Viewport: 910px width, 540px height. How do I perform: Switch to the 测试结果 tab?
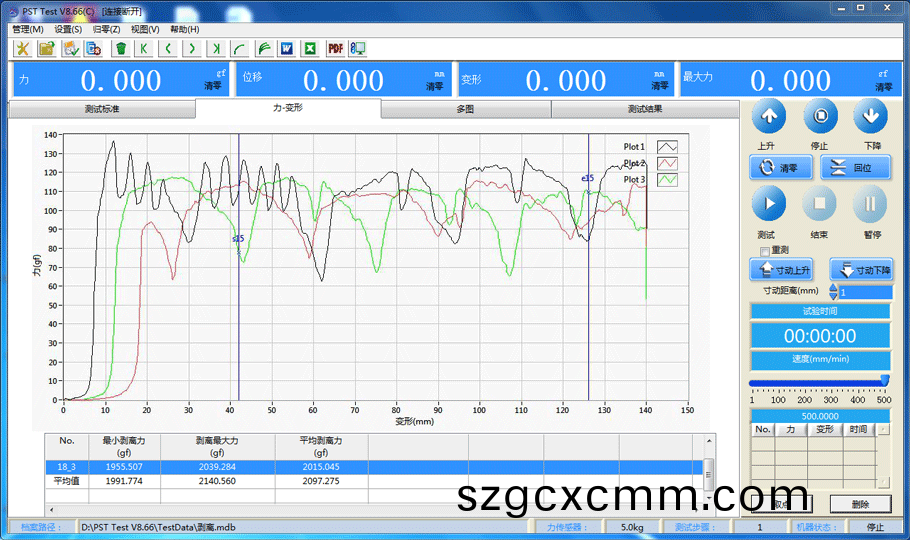644,109
